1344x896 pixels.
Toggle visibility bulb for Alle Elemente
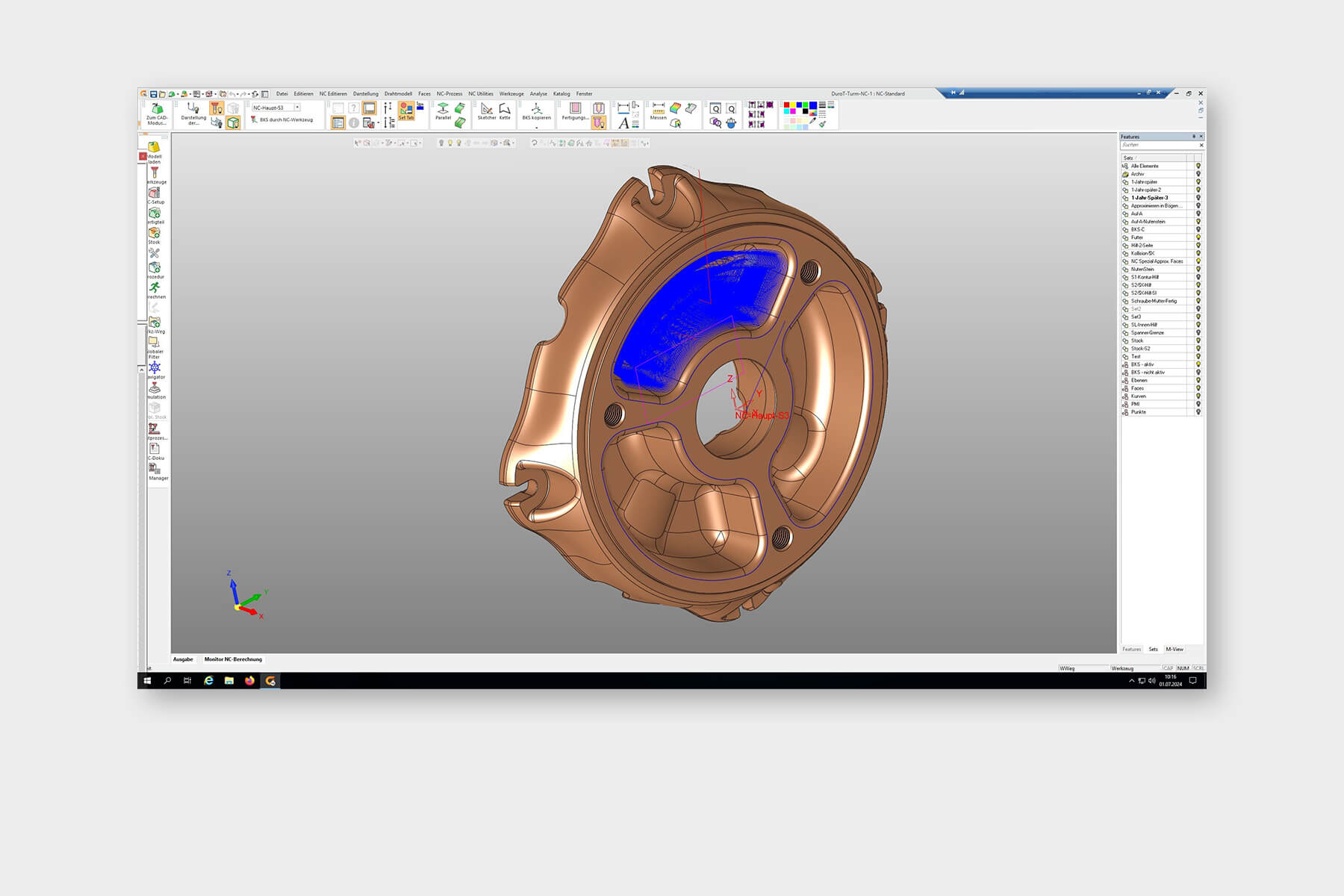[1198, 166]
